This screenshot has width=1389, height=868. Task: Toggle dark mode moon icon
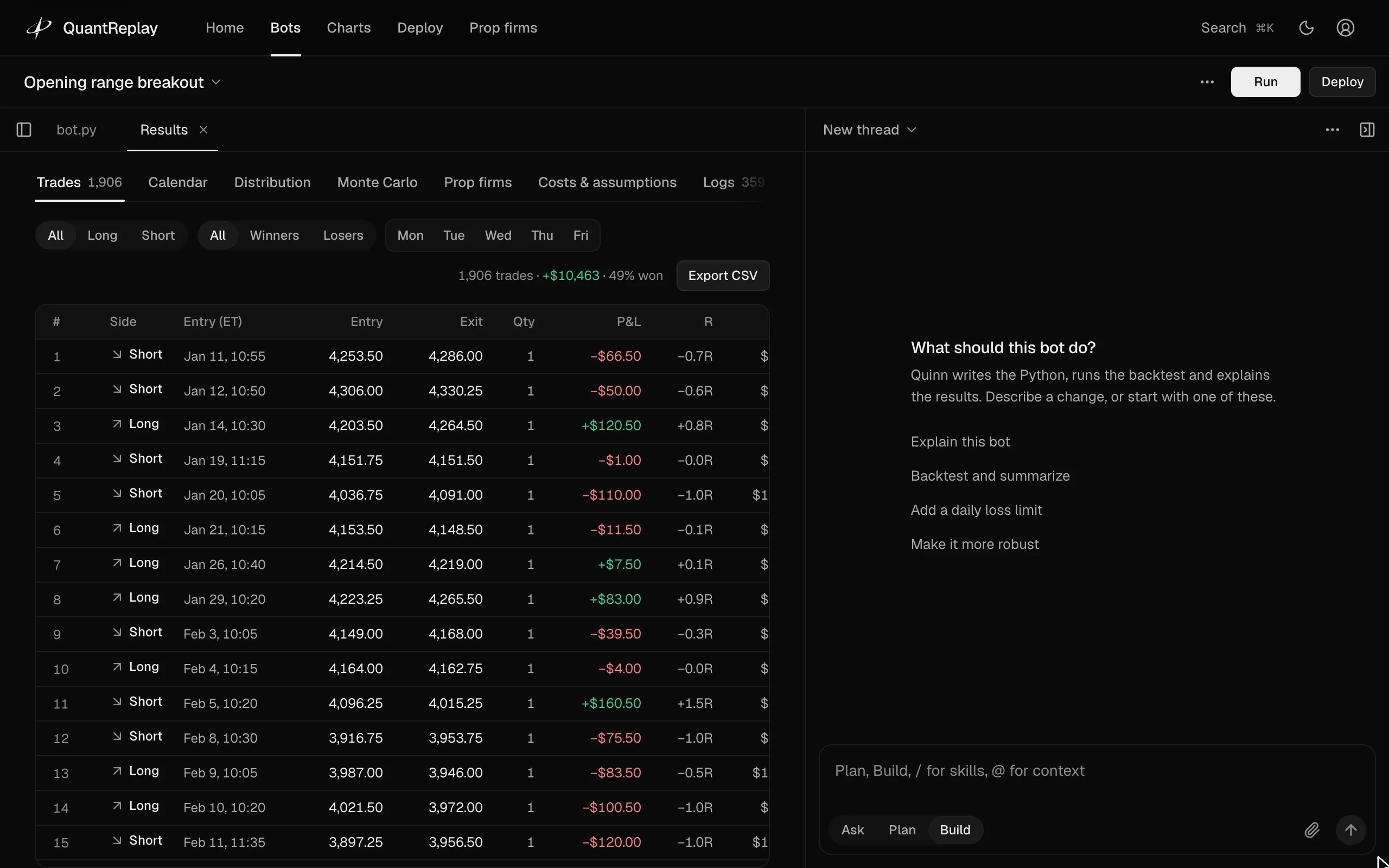pos(1307,28)
